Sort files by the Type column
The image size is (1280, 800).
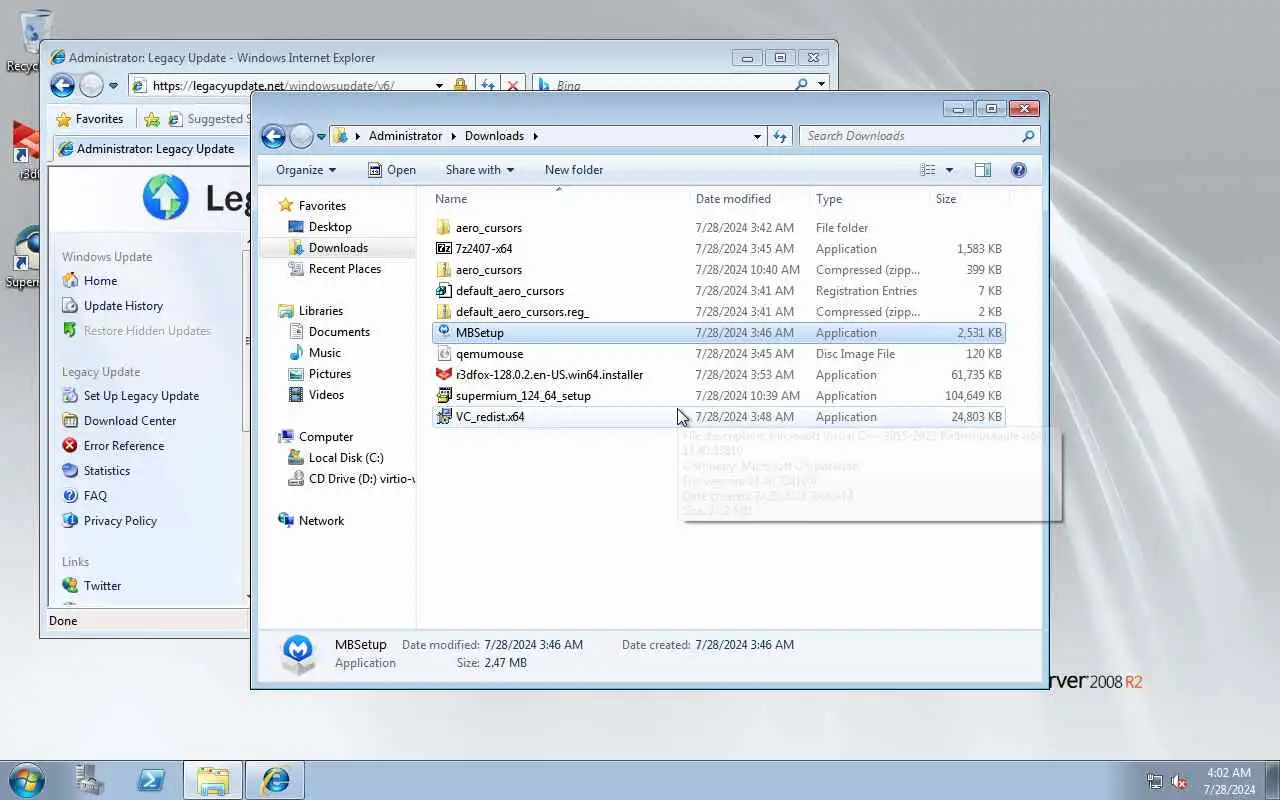(829, 199)
